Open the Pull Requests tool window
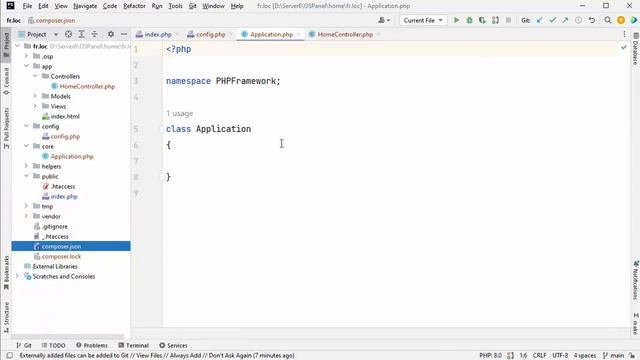The image size is (640, 360). click(x=6, y=128)
